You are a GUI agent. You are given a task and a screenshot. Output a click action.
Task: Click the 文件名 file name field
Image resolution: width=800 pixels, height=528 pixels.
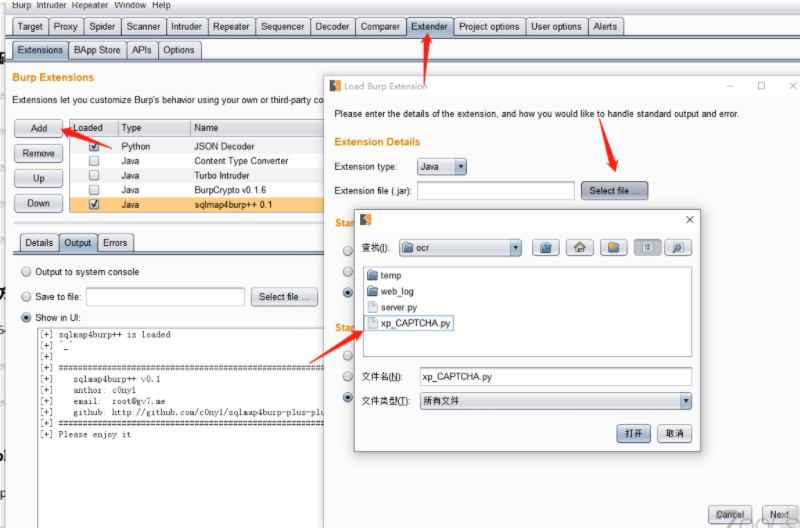556,376
